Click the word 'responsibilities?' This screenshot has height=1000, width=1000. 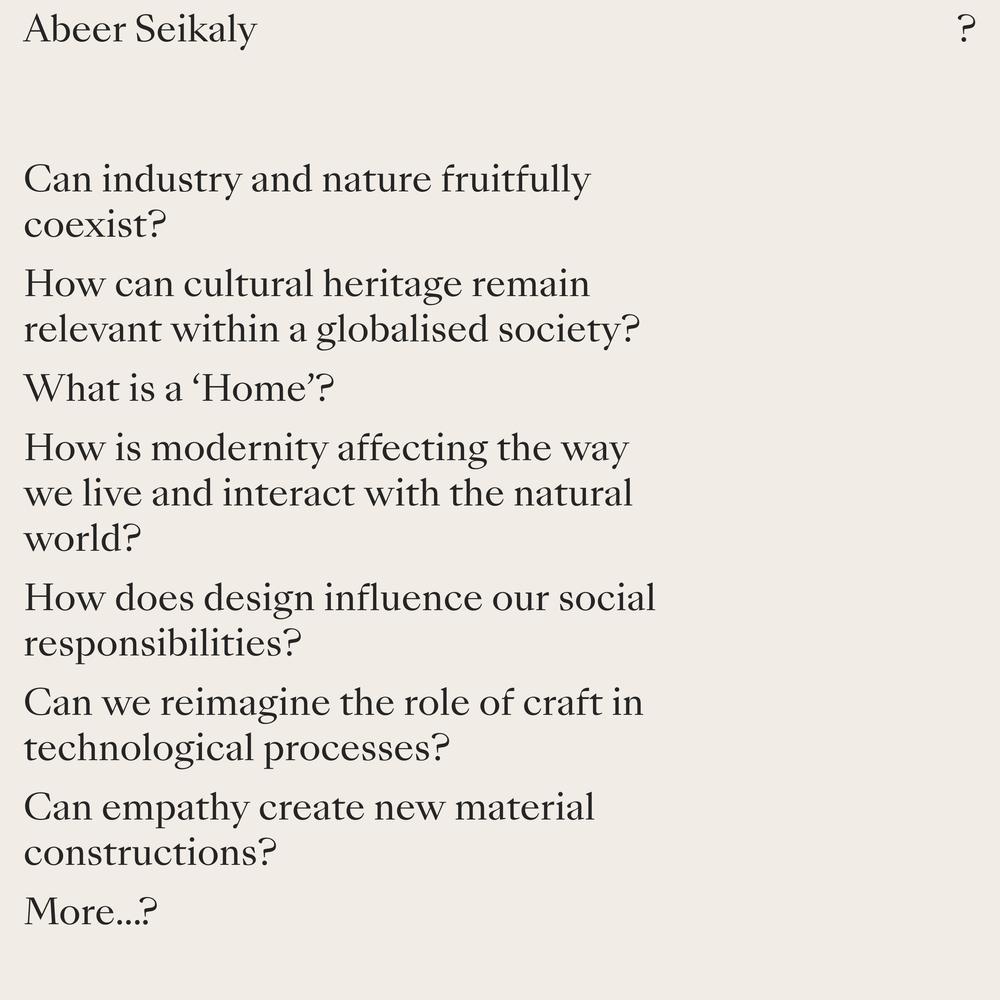[x=163, y=644]
